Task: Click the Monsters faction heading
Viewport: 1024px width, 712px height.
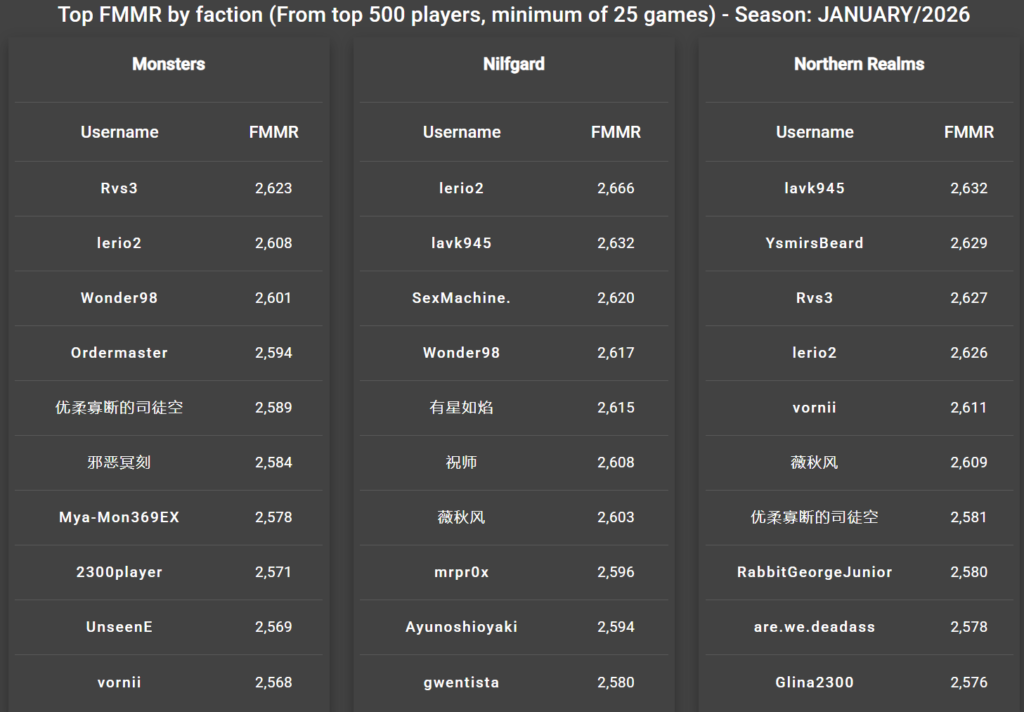Action: tap(168, 64)
